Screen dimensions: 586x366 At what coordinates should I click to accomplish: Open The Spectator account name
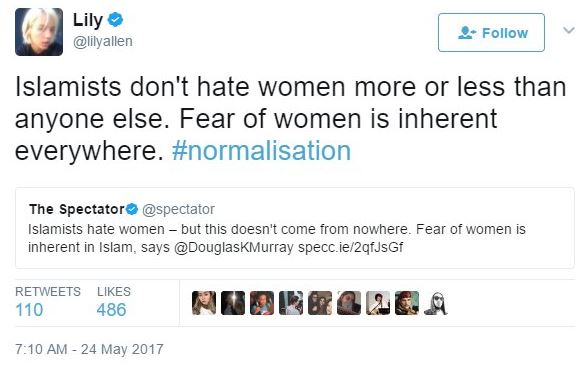(77, 209)
